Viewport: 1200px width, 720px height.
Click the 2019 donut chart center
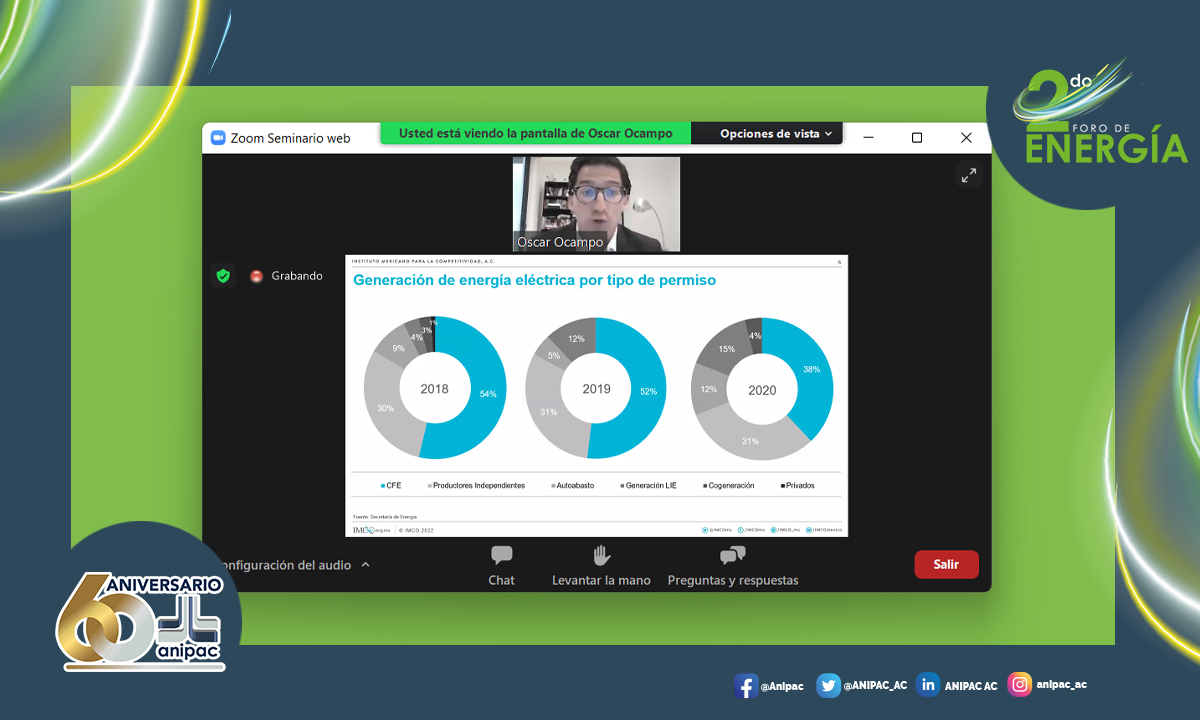click(x=596, y=389)
